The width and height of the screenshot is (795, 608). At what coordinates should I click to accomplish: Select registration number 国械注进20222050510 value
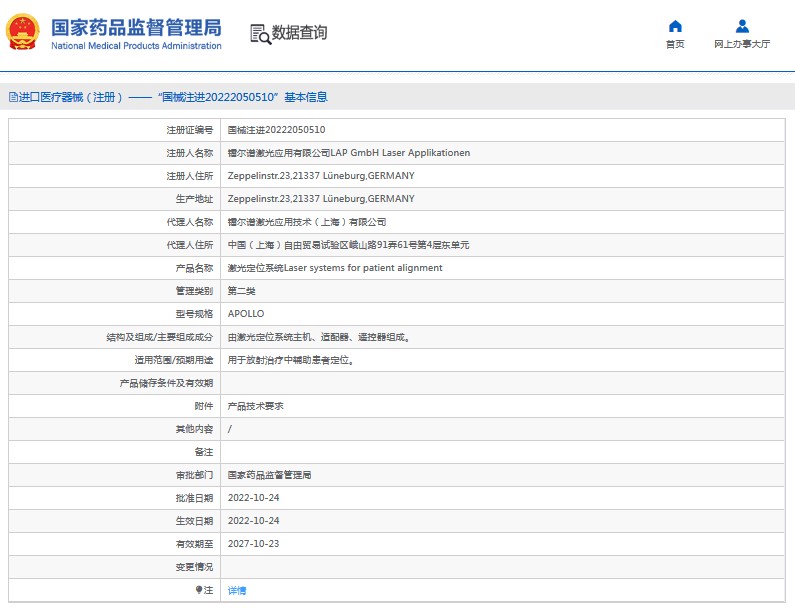pos(276,130)
